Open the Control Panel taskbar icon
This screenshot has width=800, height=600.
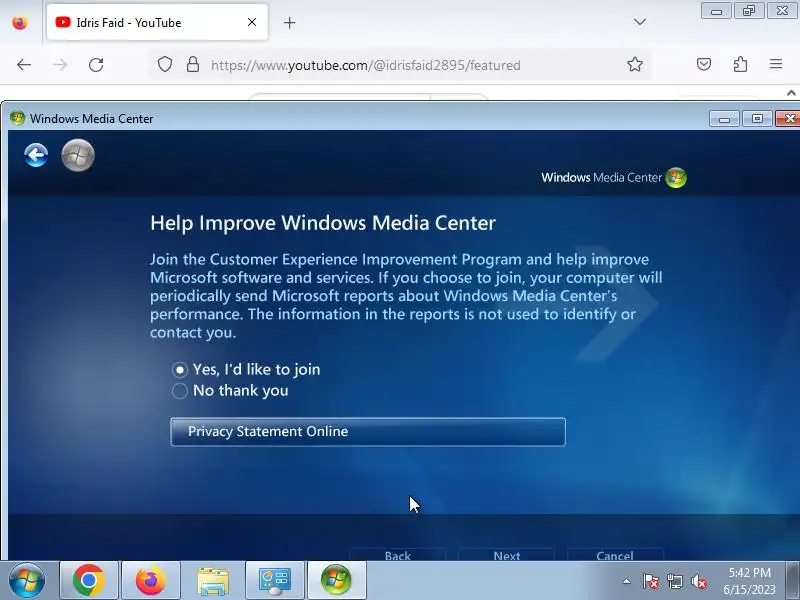pyautogui.click(x=275, y=580)
